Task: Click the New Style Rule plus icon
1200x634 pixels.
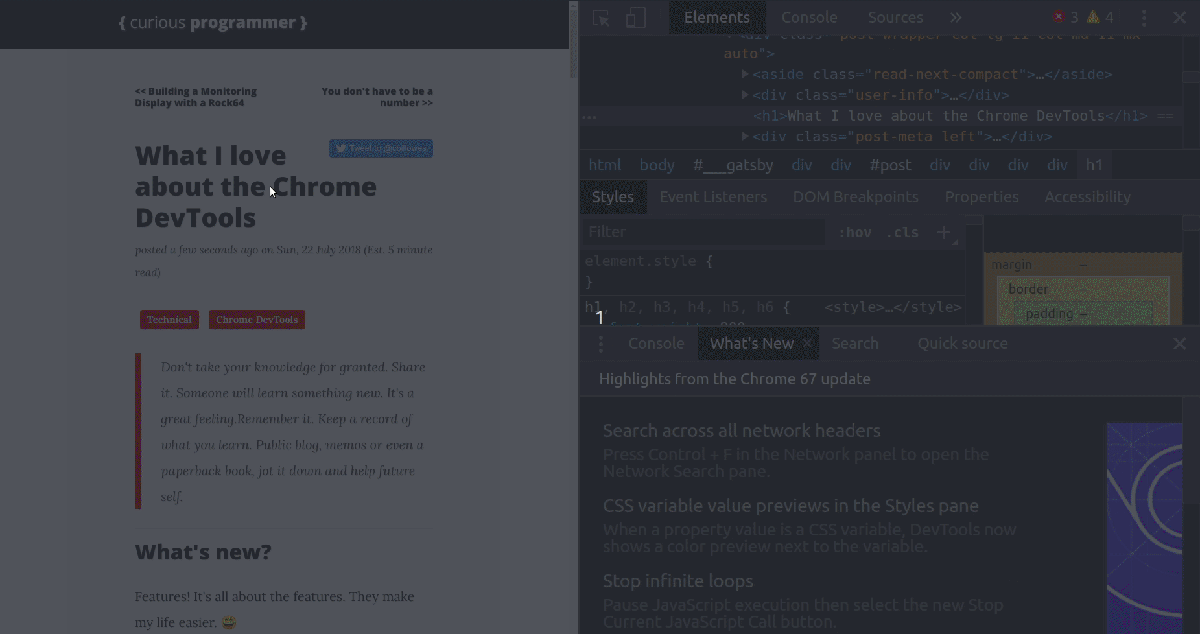Action: (943, 232)
